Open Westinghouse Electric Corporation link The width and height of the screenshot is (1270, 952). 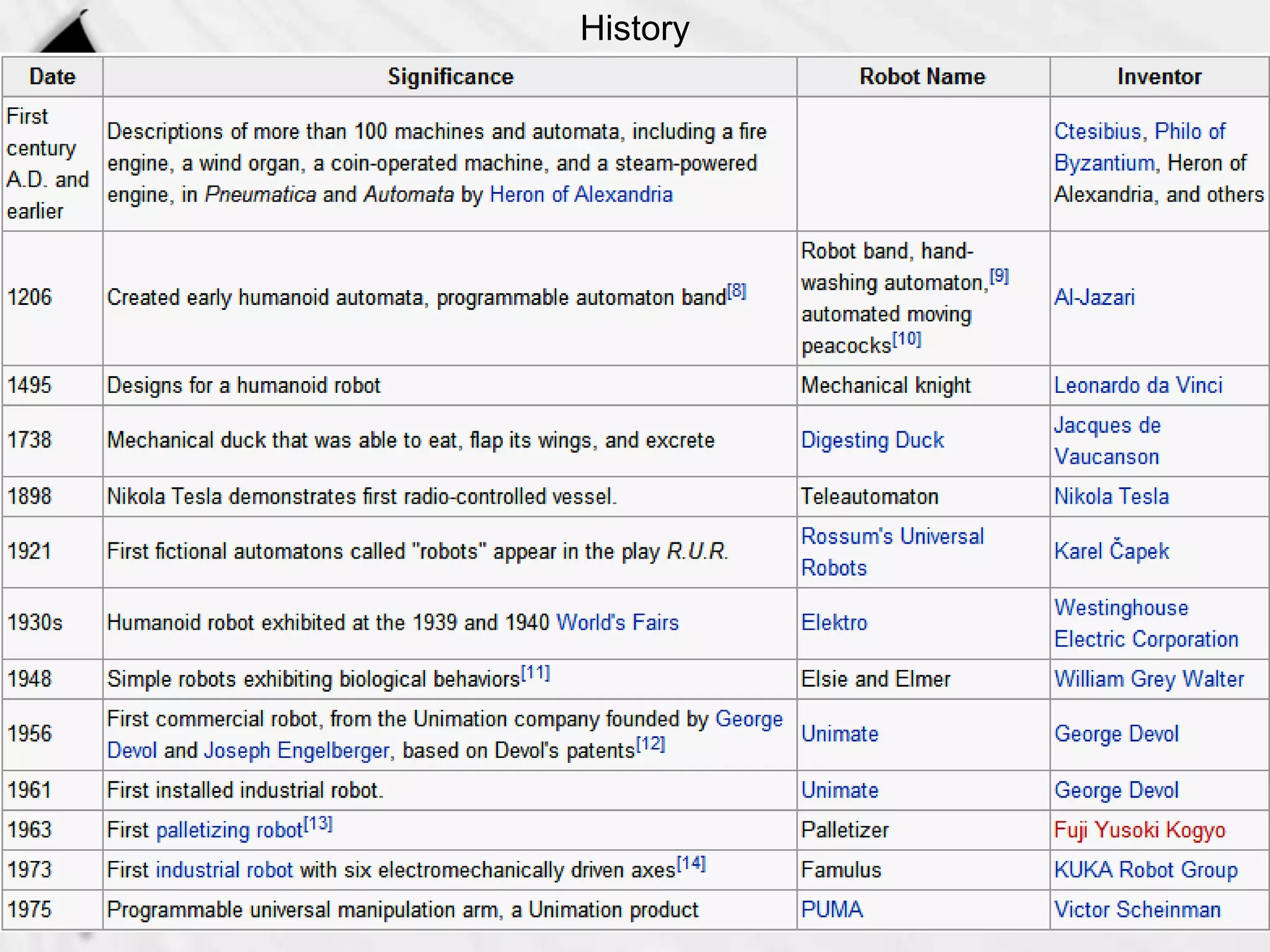click(x=1147, y=623)
